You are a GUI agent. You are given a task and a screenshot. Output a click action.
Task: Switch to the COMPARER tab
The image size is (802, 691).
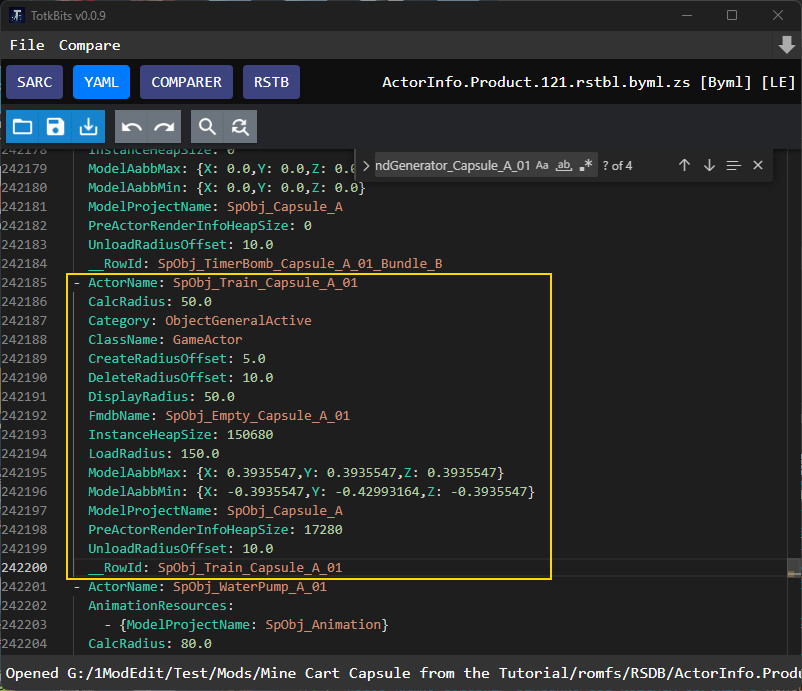[186, 82]
